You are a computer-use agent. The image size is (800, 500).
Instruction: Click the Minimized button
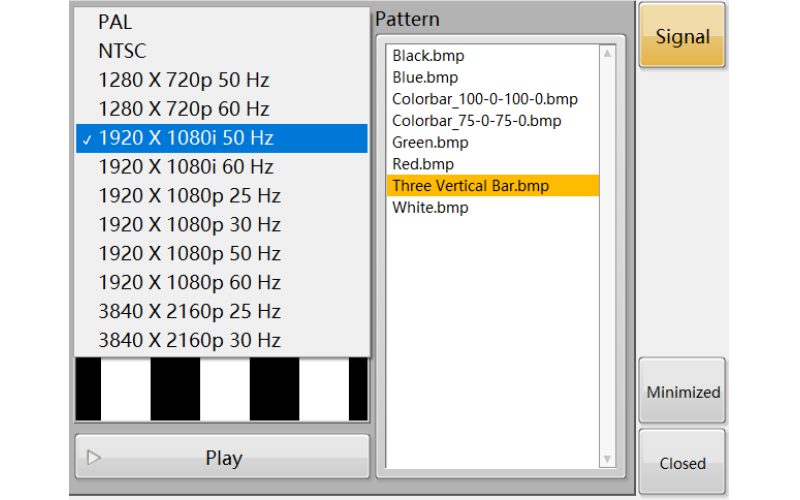(x=682, y=391)
